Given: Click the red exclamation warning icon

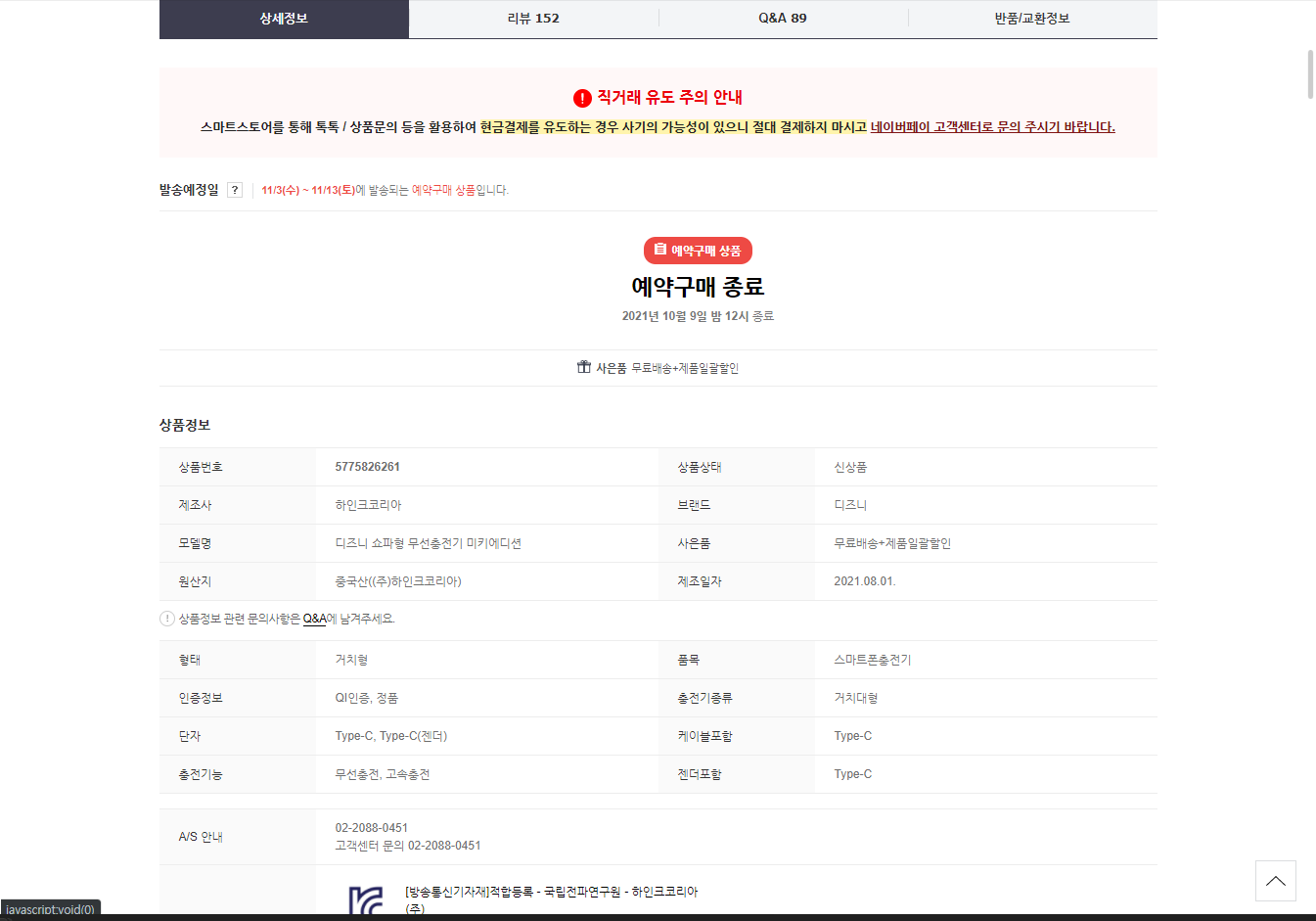Looking at the screenshot, I should (x=582, y=98).
